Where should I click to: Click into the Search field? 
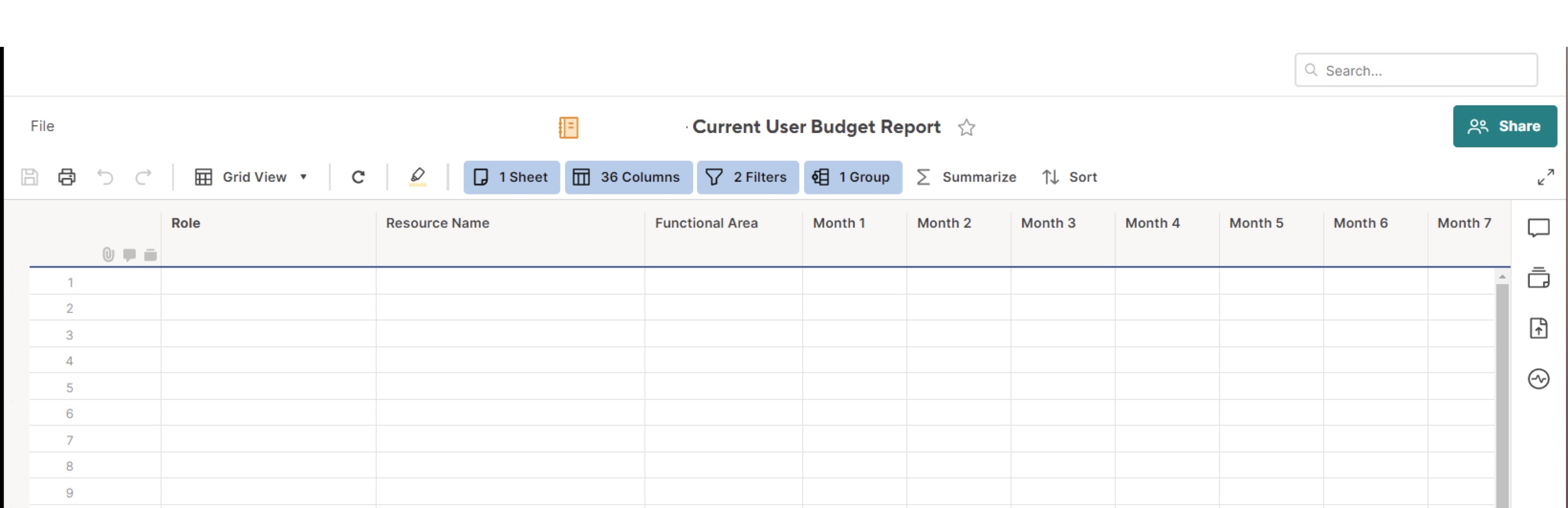point(1416,70)
